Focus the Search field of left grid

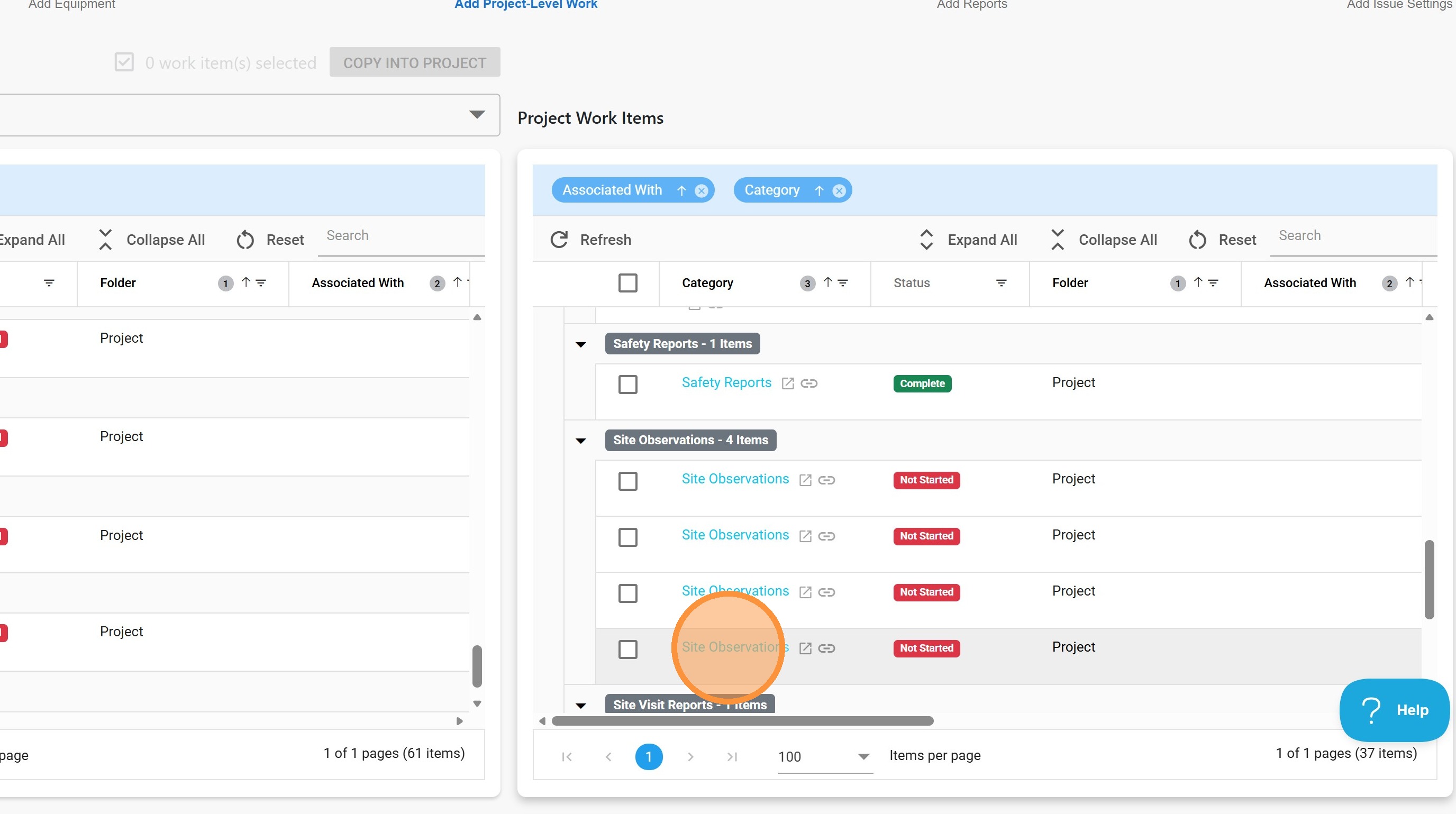click(x=402, y=236)
